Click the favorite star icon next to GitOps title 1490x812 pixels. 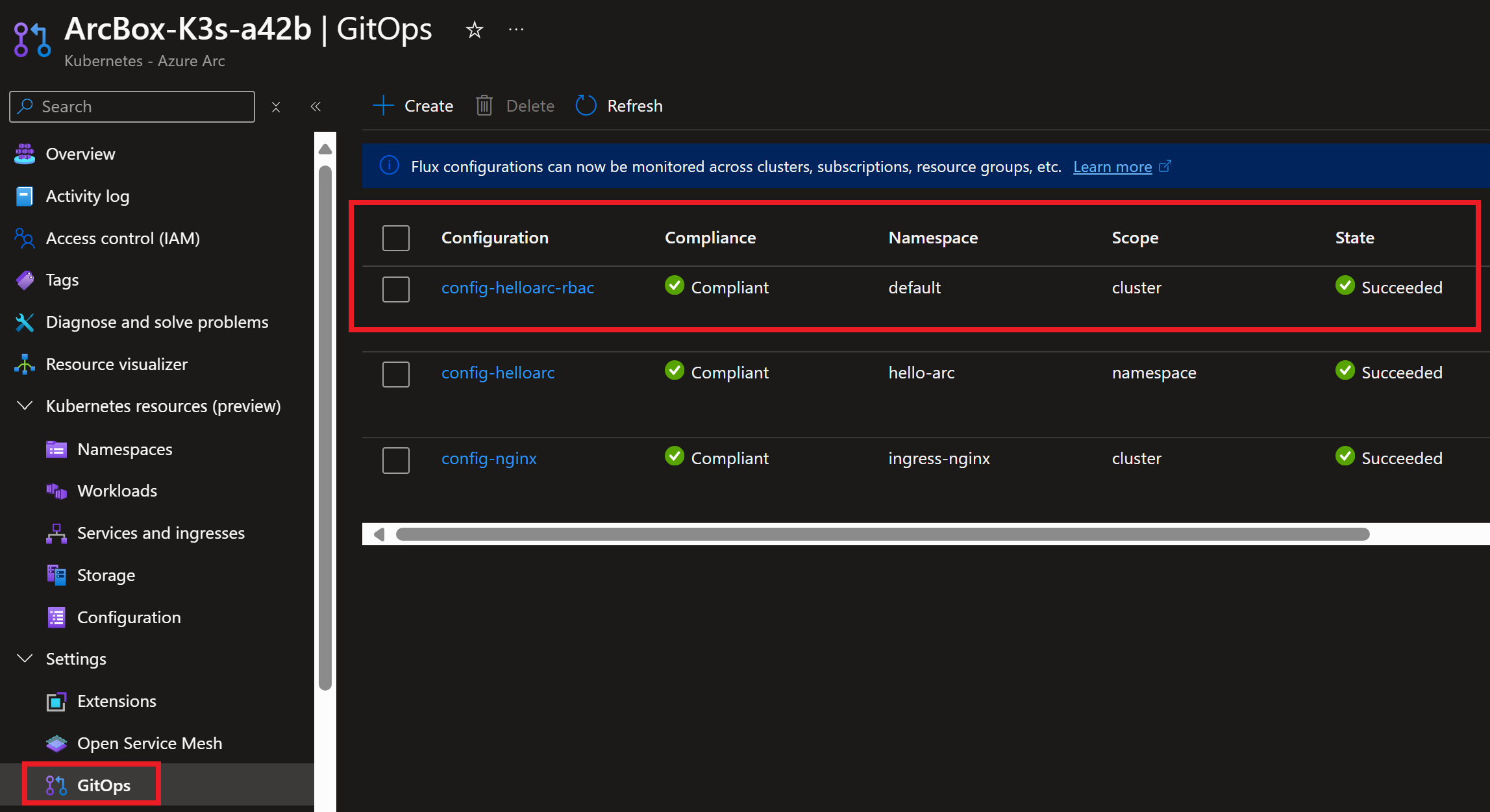click(475, 30)
